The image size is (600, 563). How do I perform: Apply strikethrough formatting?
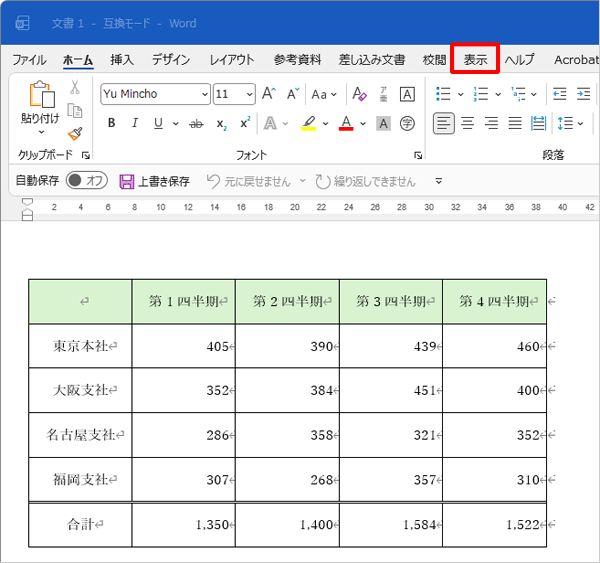coord(196,124)
